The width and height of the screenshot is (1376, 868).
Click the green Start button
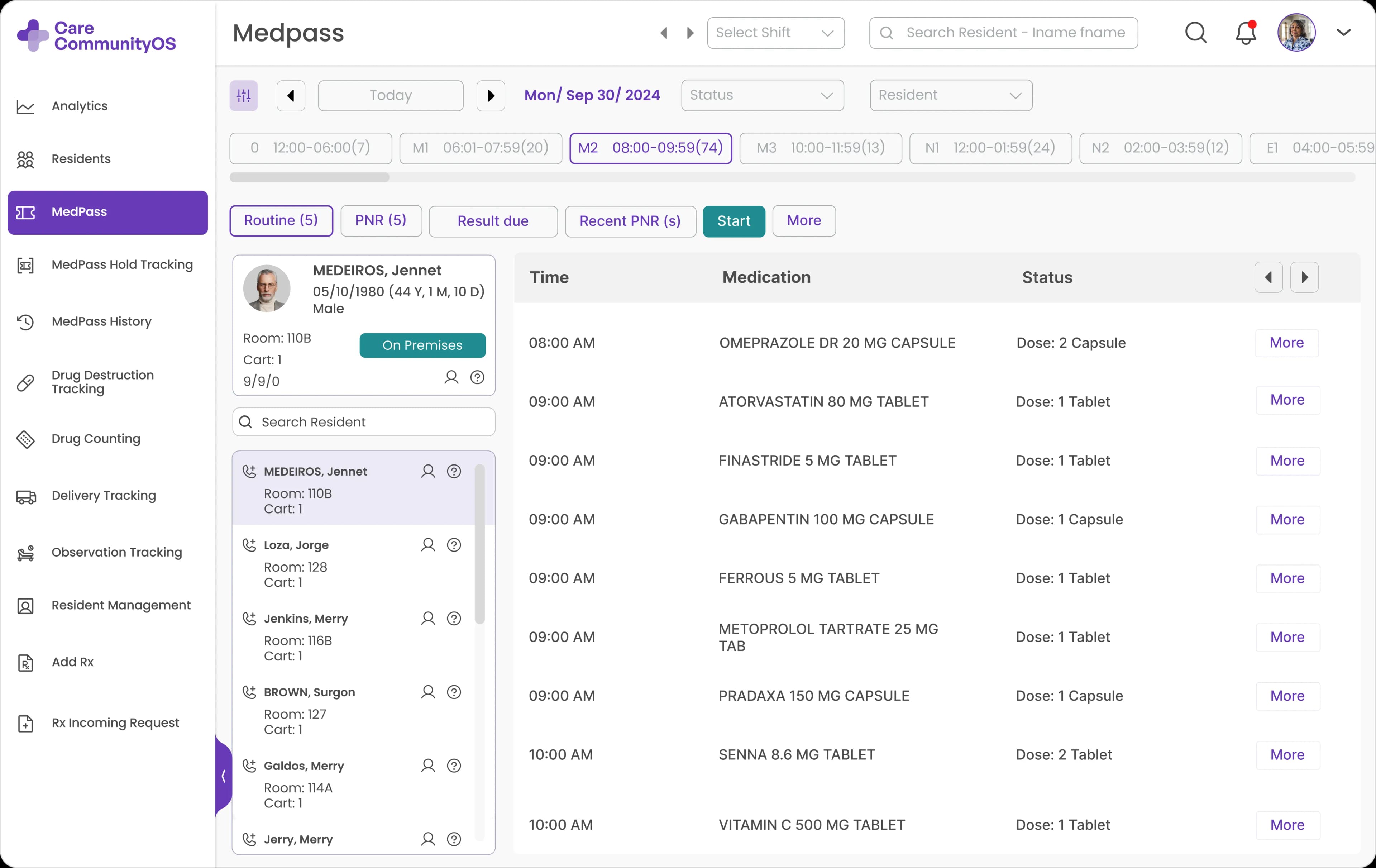[734, 221]
